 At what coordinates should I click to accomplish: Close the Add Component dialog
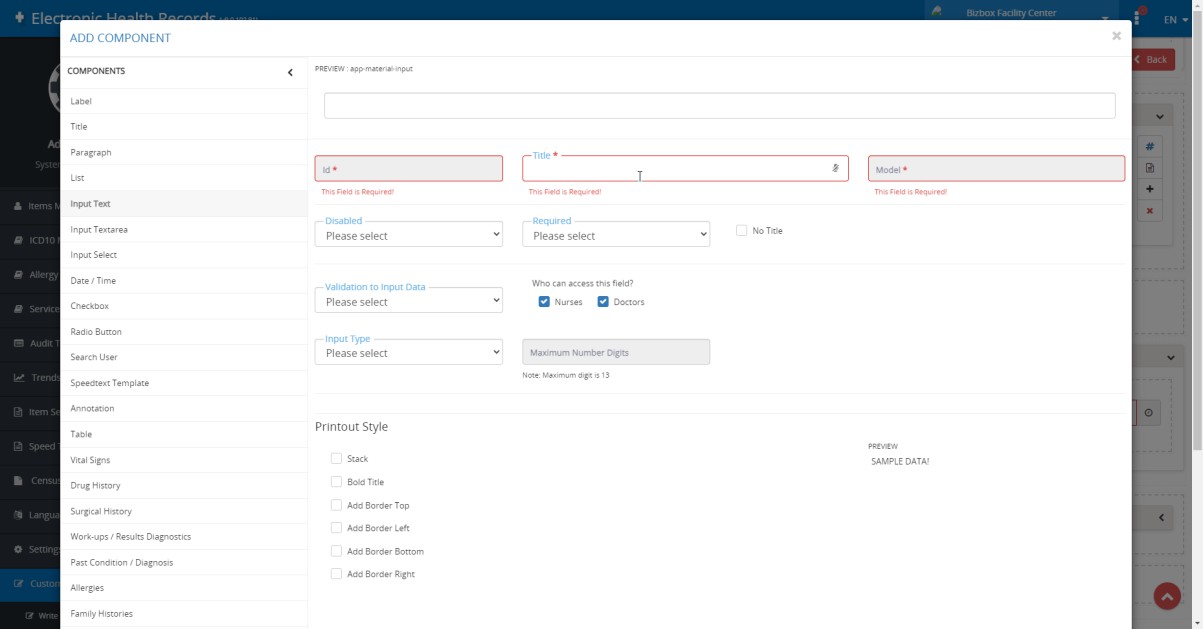tap(1116, 36)
